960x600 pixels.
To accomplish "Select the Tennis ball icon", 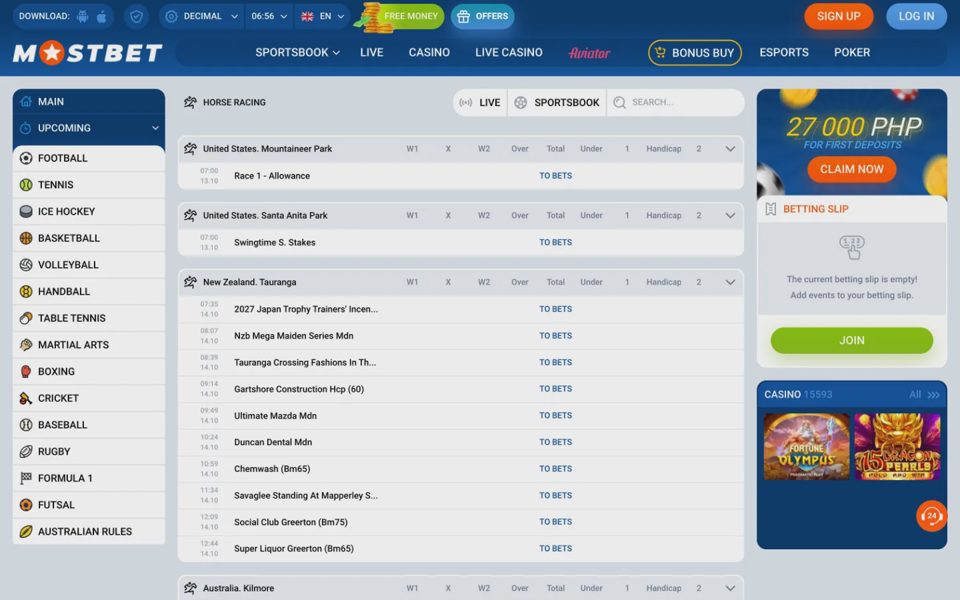I will (x=26, y=185).
